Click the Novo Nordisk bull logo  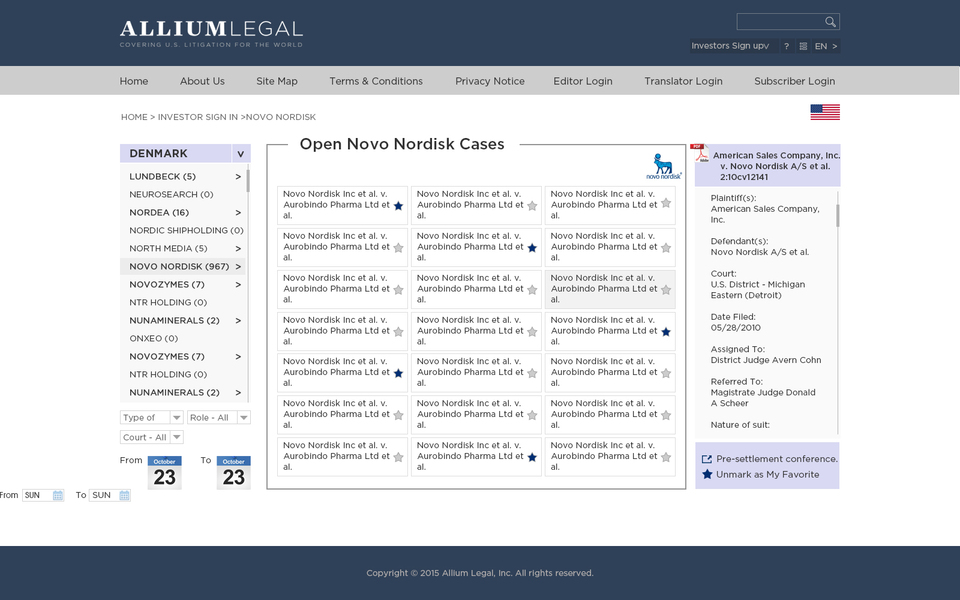pyautogui.click(x=664, y=166)
